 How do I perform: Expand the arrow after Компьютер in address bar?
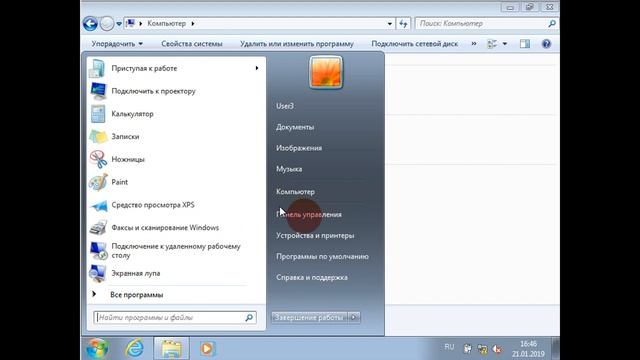click(193, 24)
